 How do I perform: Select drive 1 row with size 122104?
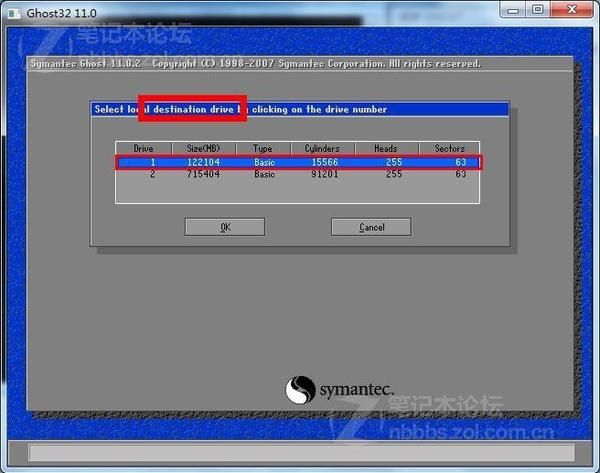coord(298,162)
